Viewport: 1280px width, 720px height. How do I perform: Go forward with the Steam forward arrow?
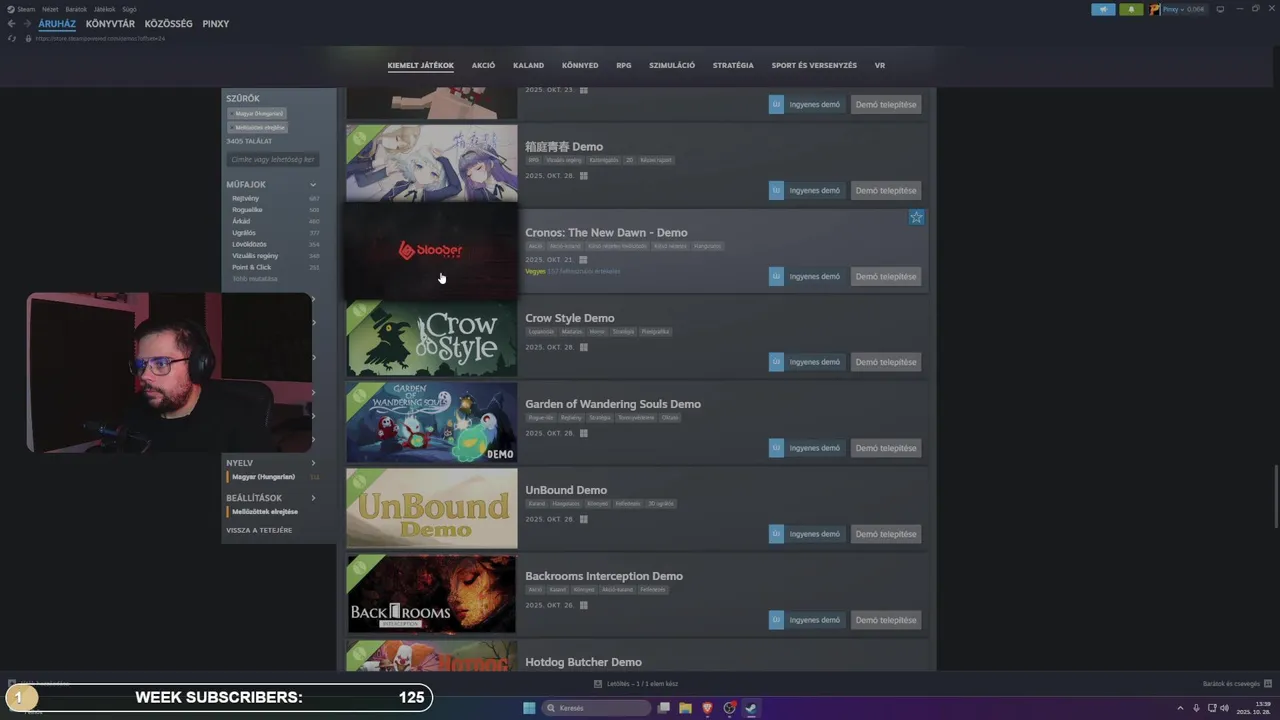point(26,24)
